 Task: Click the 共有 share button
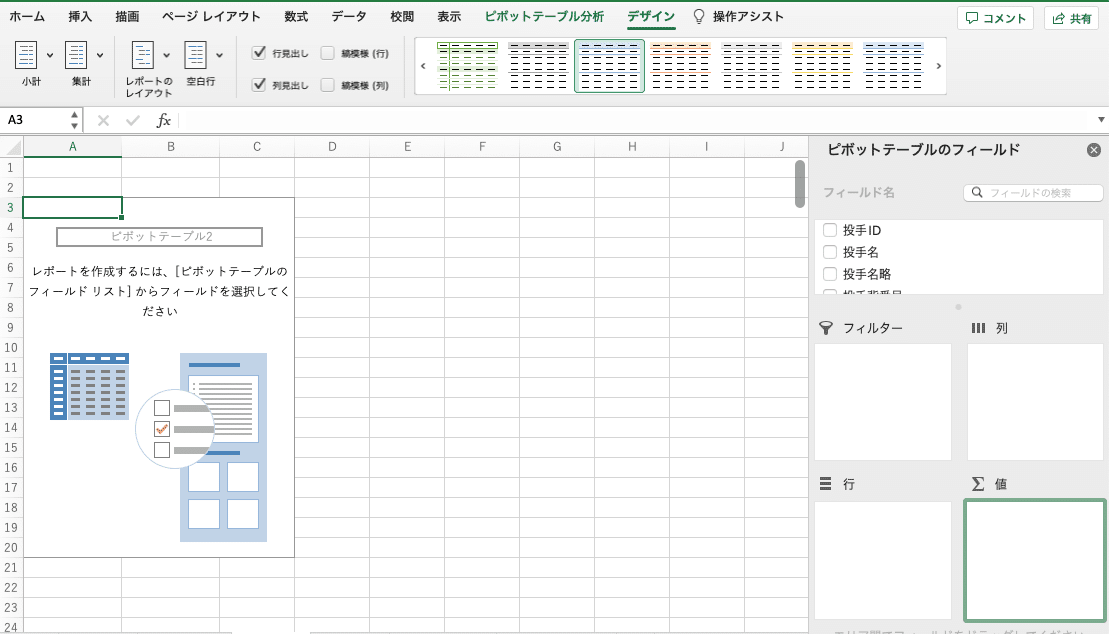click(1071, 18)
